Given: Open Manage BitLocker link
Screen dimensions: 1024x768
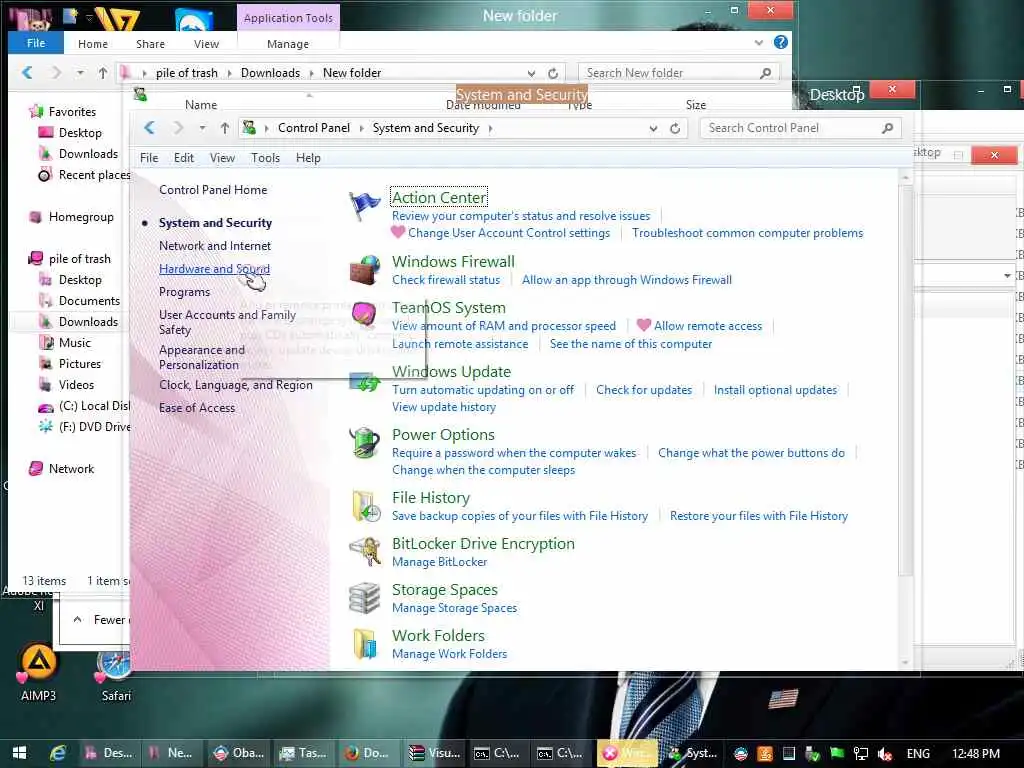Looking at the screenshot, I should (440, 562).
